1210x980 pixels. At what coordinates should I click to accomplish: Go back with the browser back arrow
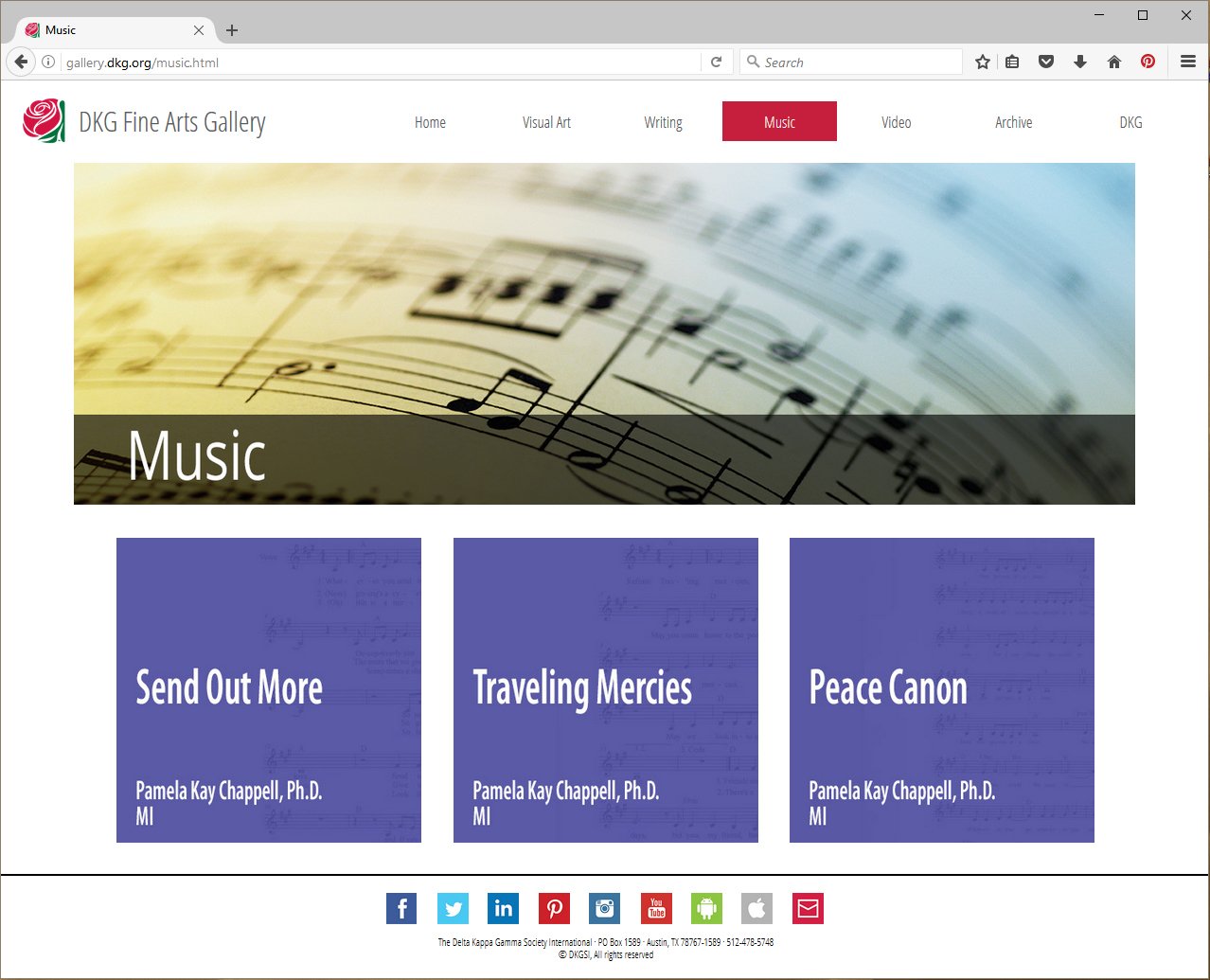point(21,62)
